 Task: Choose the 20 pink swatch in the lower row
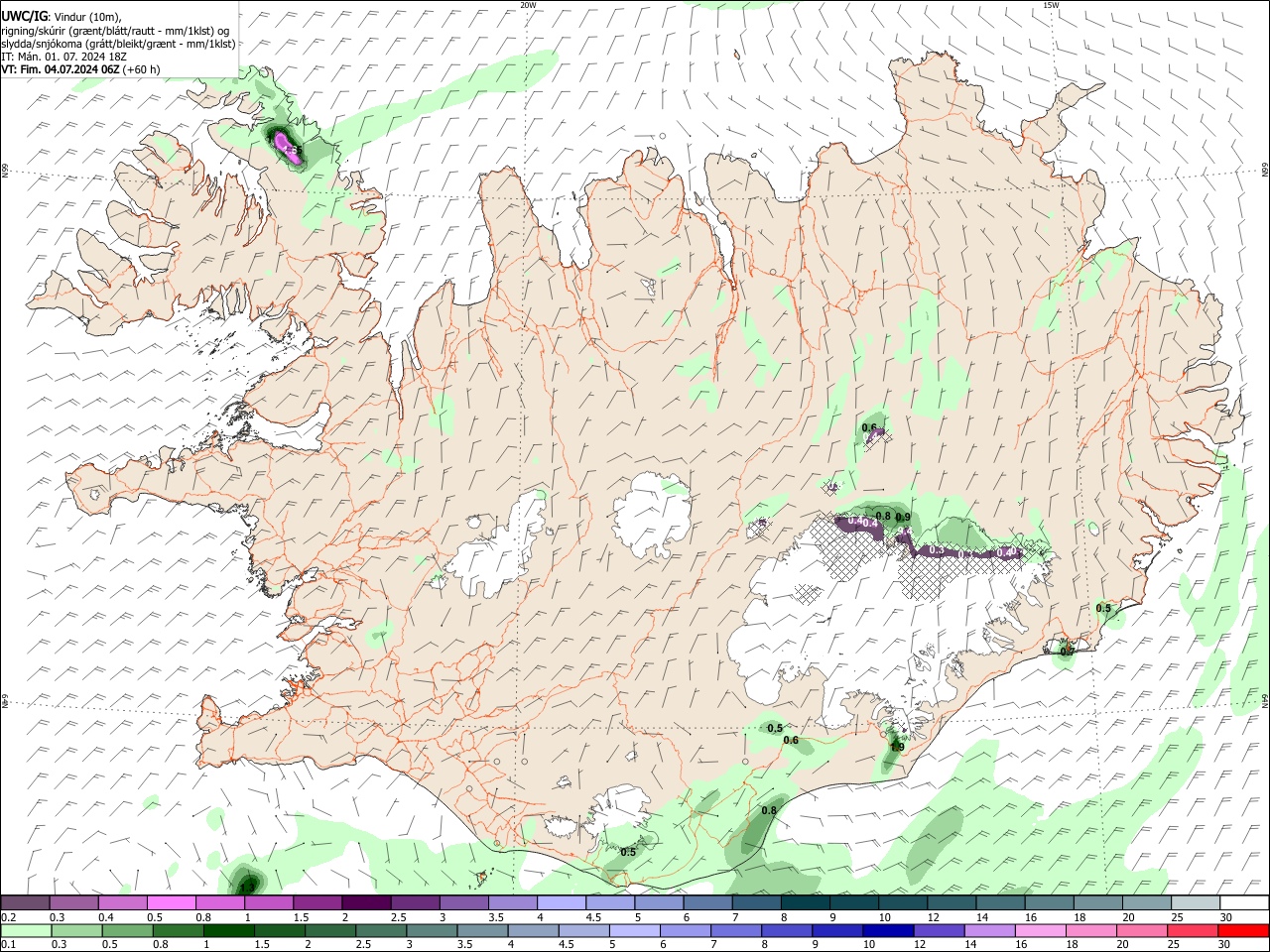[1142, 930]
